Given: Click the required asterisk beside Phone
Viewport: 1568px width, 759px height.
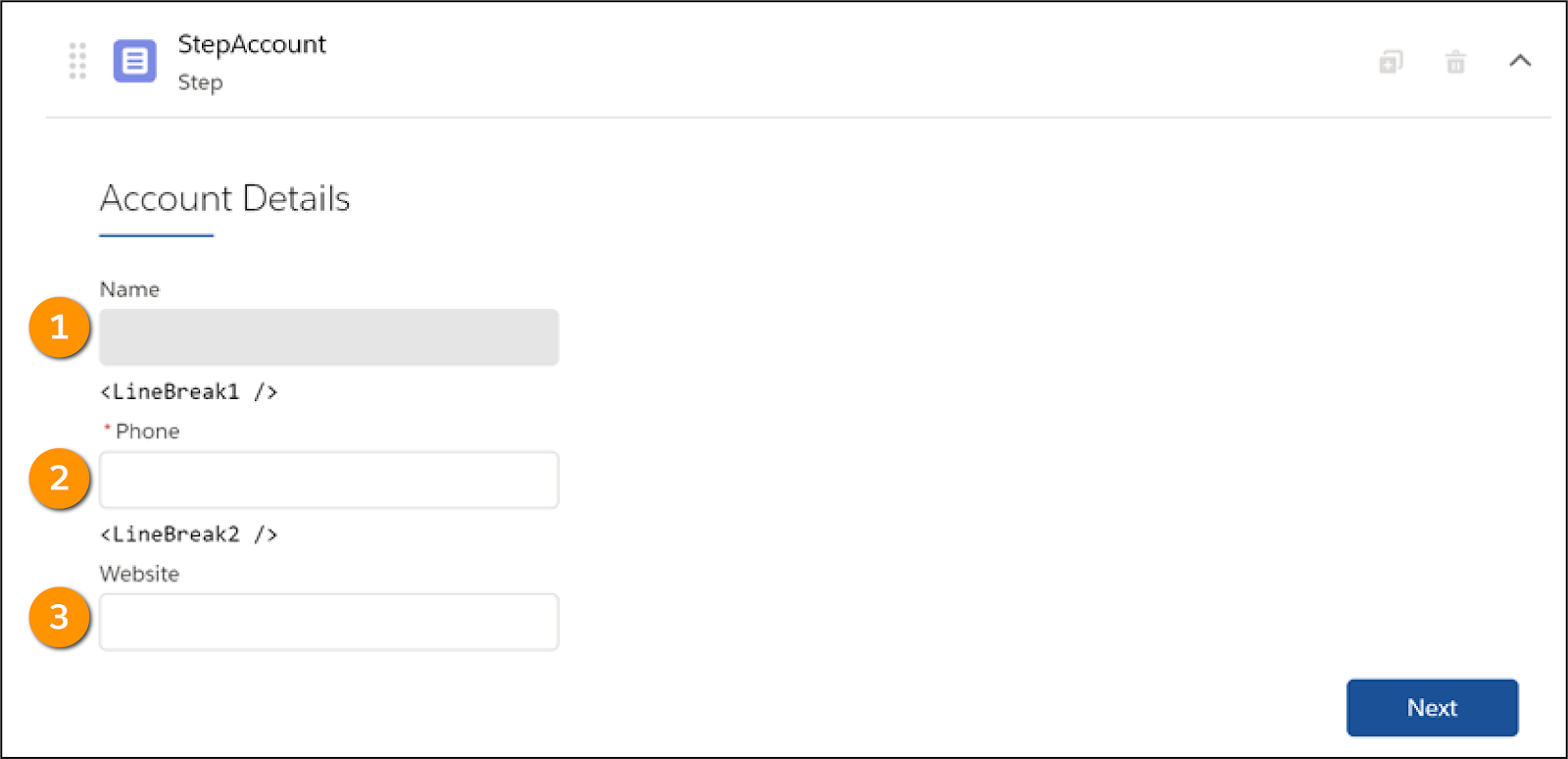Looking at the screenshot, I should tap(106, 427).
